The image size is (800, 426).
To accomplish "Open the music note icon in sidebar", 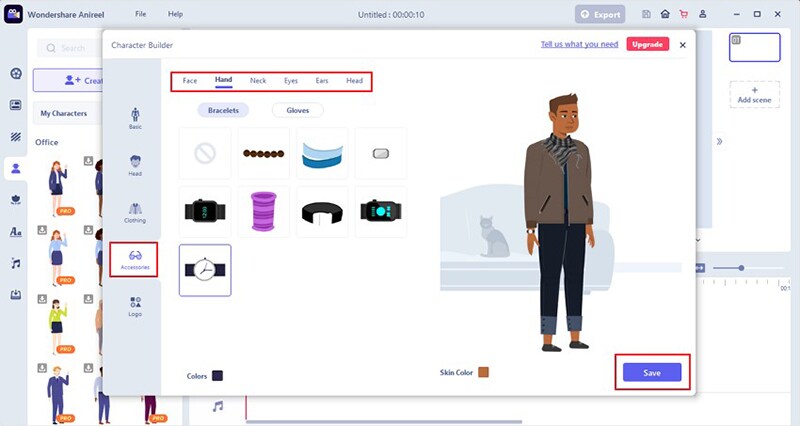I will tap(16, 263).
